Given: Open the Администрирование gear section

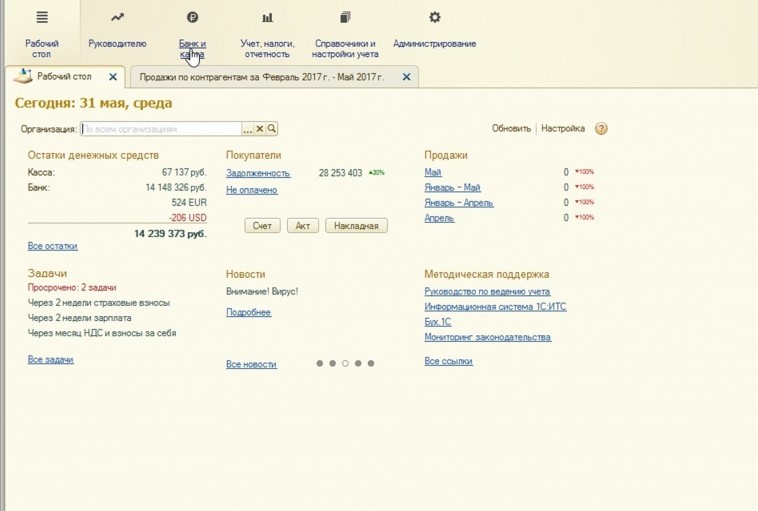Looking at the screenshot, I should pyautogui.click(x=434, y=18).
